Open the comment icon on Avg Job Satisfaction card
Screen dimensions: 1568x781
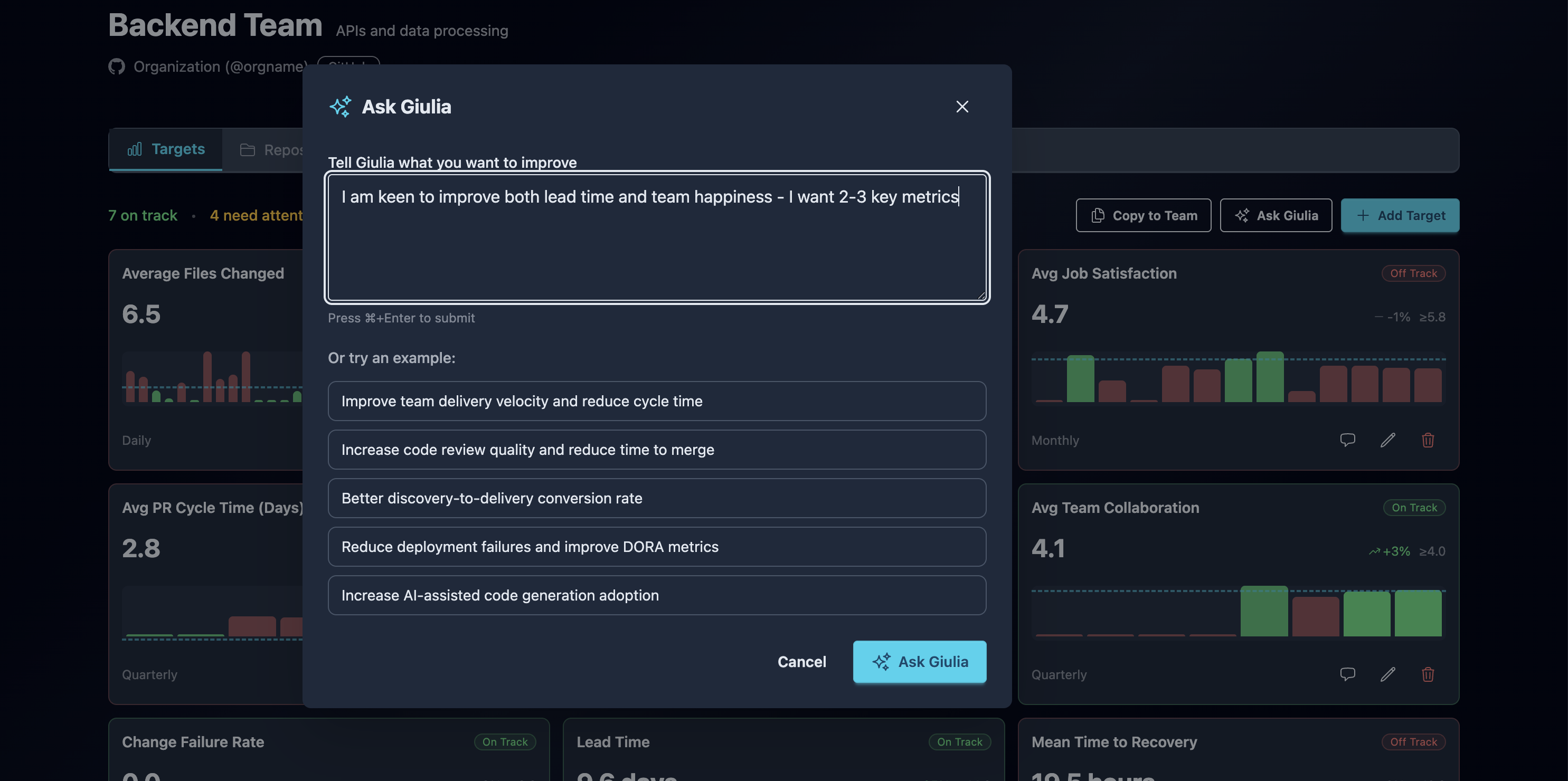tap(1348, 440)
